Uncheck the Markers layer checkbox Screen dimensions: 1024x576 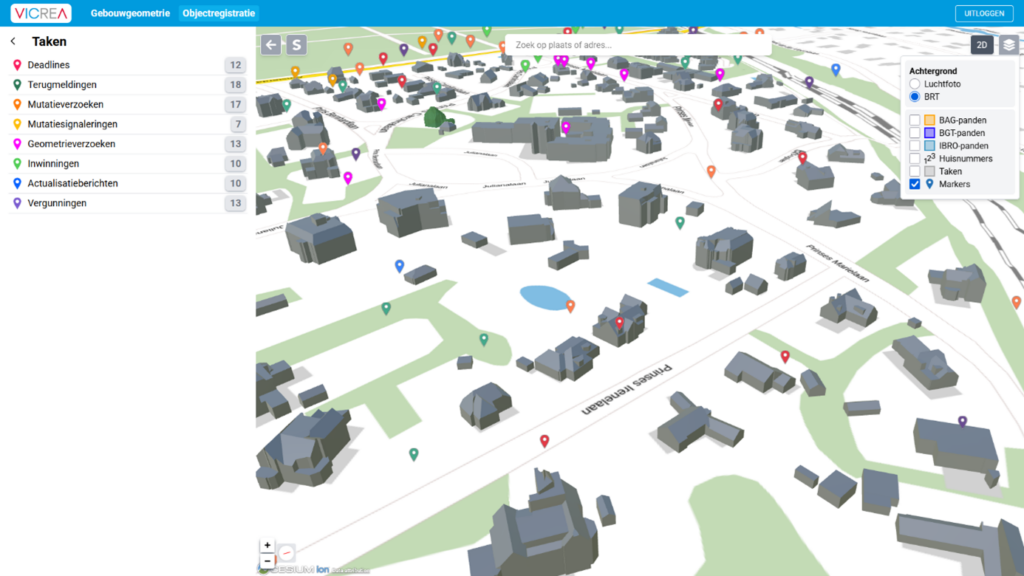coord(915,184)
